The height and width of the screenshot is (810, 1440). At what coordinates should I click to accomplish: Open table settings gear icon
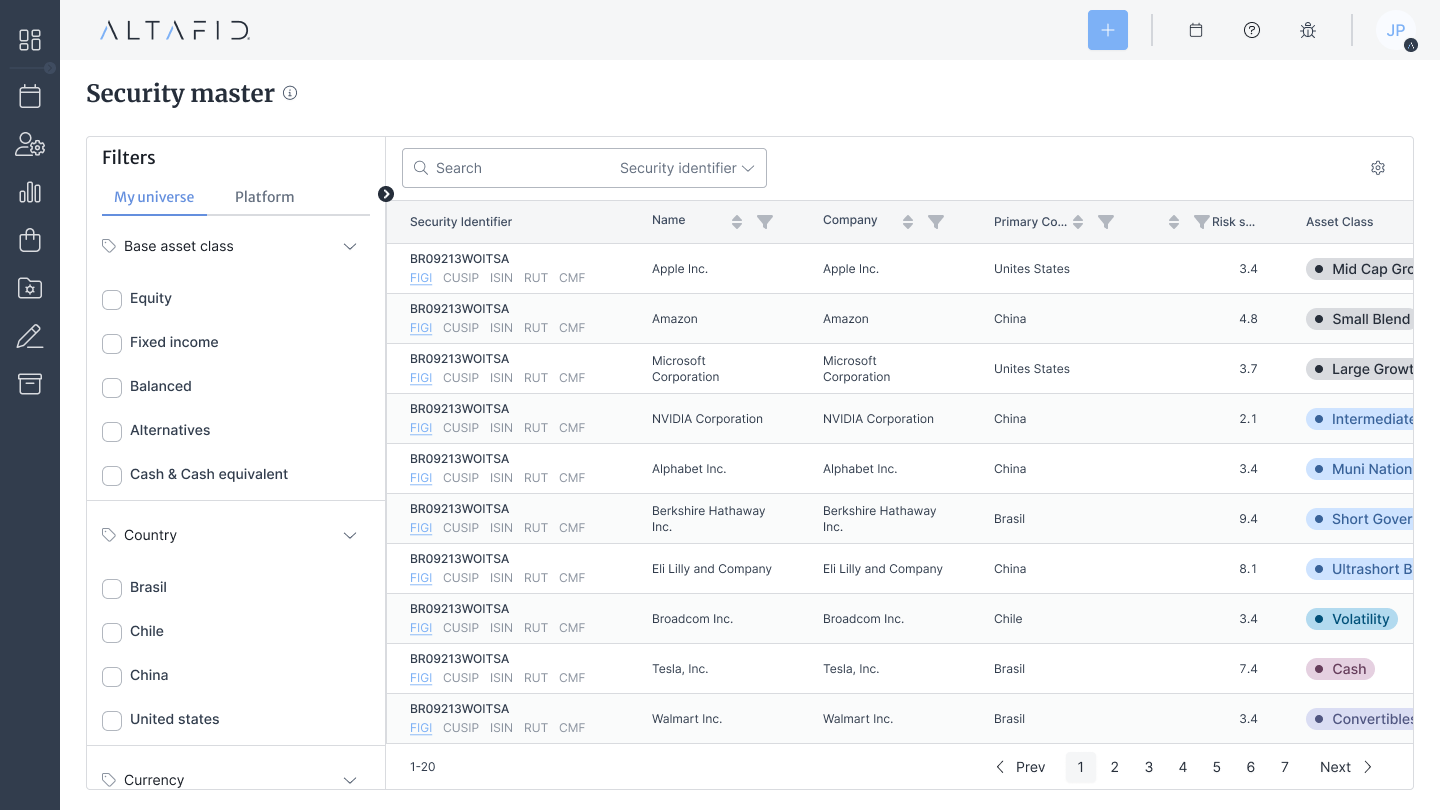[x=1377, y=168]
